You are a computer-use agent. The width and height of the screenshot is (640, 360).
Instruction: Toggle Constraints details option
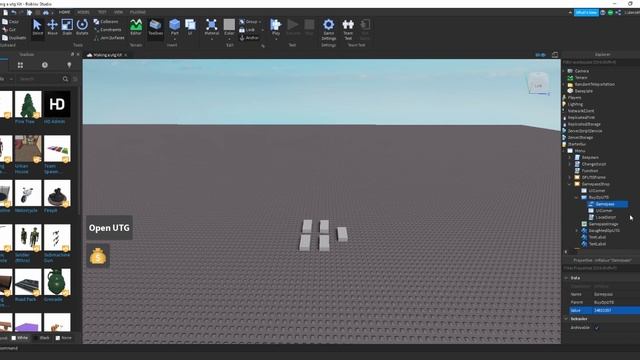[x=108, y=30]
